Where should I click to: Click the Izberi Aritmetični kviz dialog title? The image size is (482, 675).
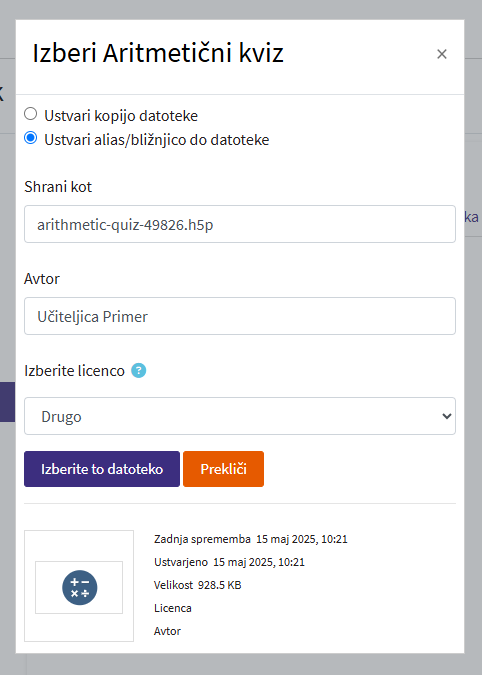point(158,53)
